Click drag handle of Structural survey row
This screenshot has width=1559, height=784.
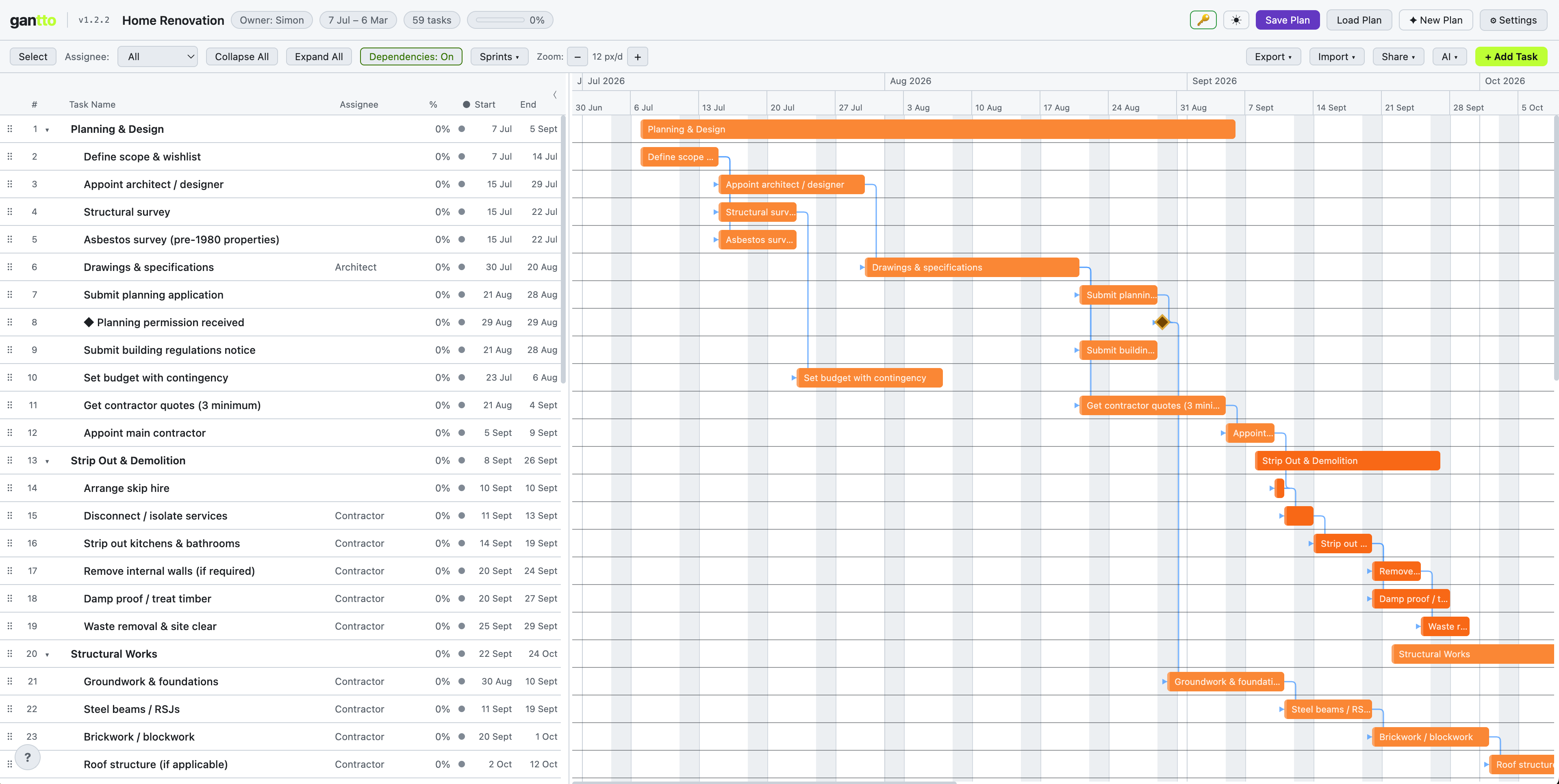point(10,212)
